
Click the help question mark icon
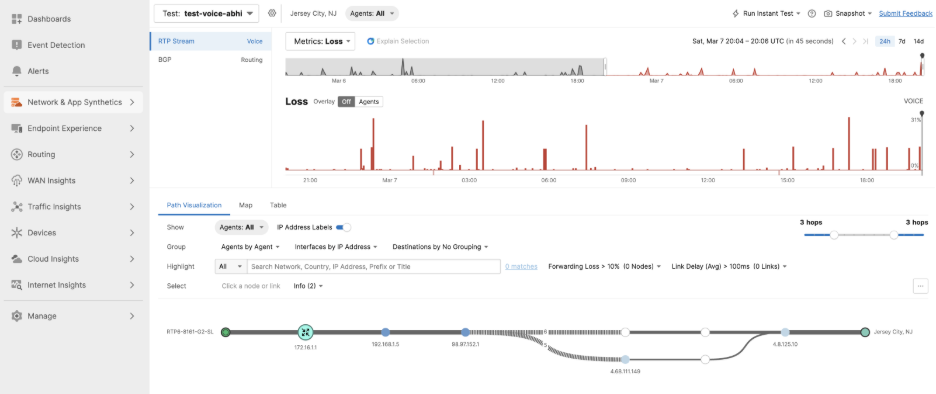click(x=812, y=13)
